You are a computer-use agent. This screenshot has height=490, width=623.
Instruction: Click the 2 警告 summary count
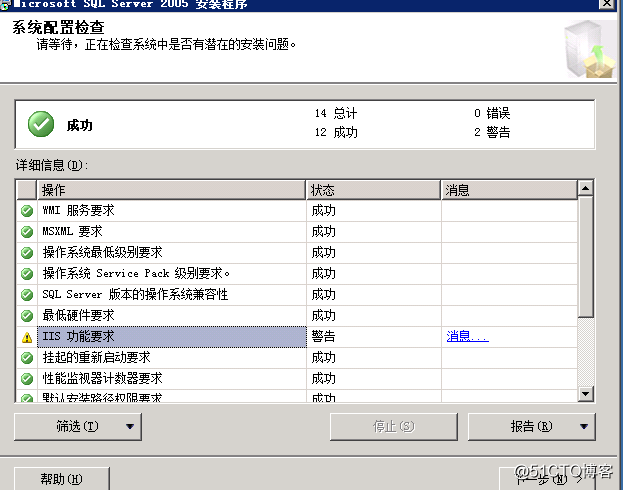492,132
